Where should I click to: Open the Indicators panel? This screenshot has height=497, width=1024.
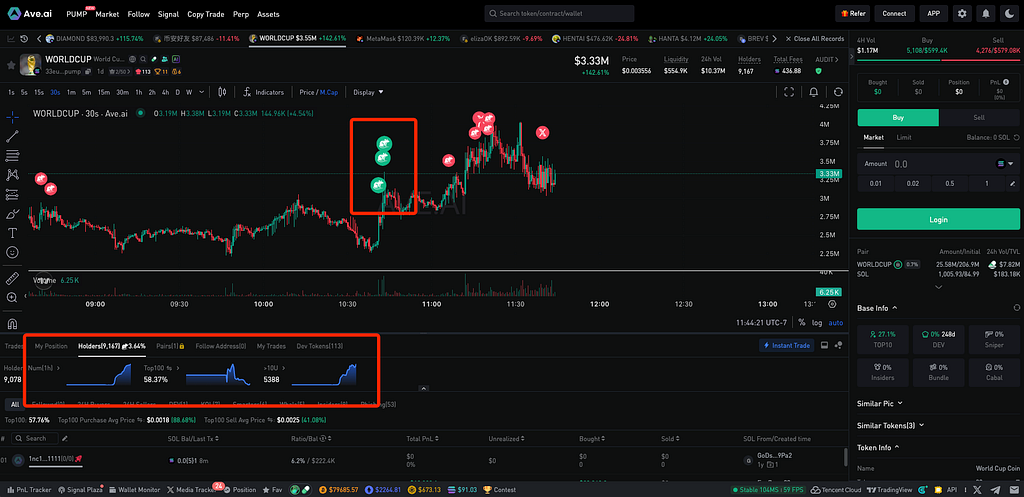(263, 92)
